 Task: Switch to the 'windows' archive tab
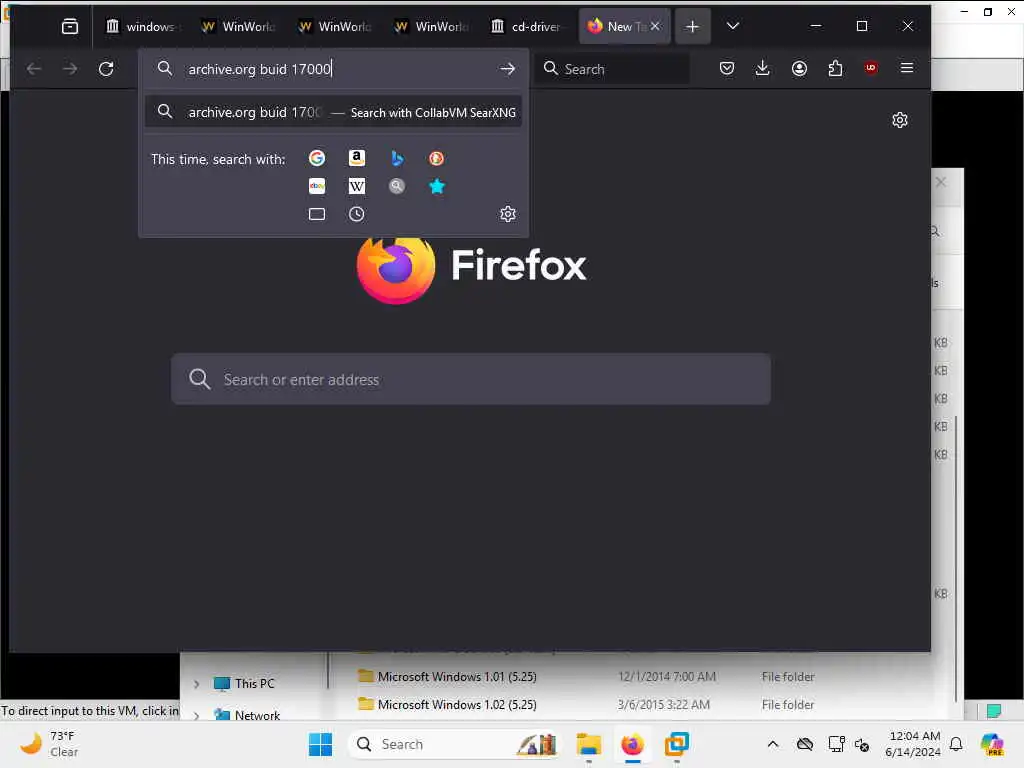(141, 26)
